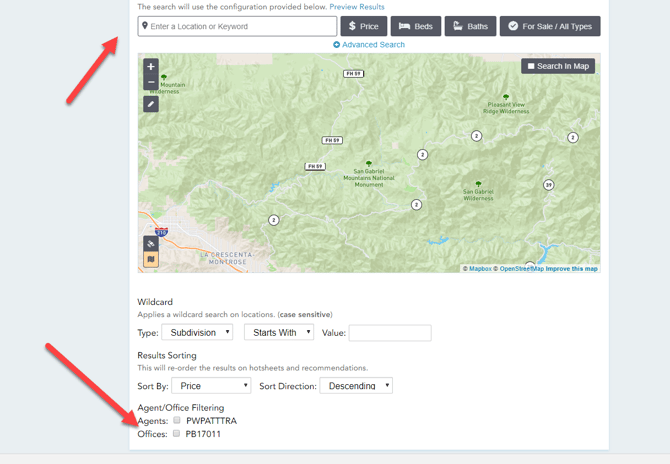
Task: Open the wildcard Type Subdivision dropdown
Action: [198, 332]
